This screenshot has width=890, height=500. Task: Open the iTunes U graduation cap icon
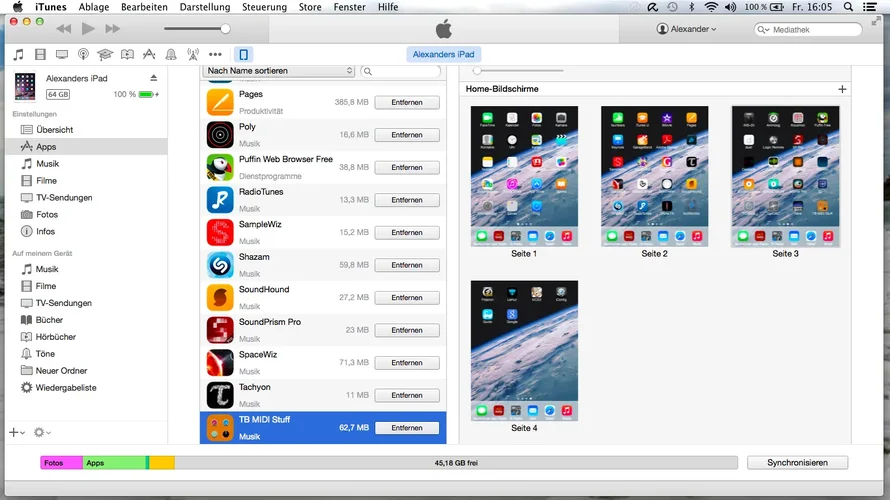click(x=105, y=54)
